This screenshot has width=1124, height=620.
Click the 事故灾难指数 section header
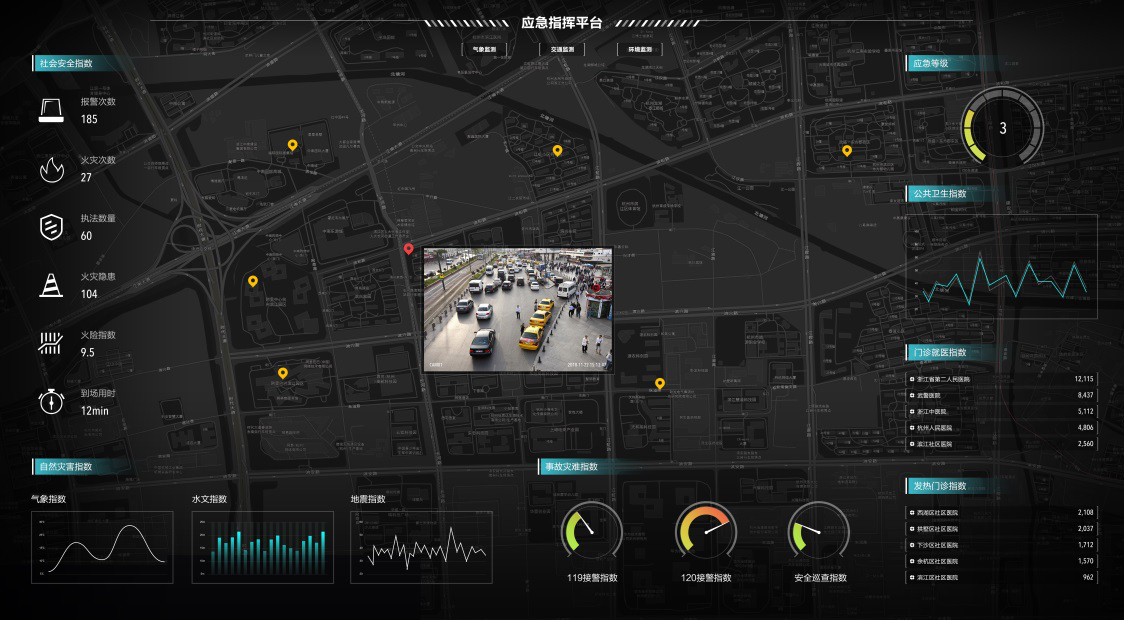[570, 467]
